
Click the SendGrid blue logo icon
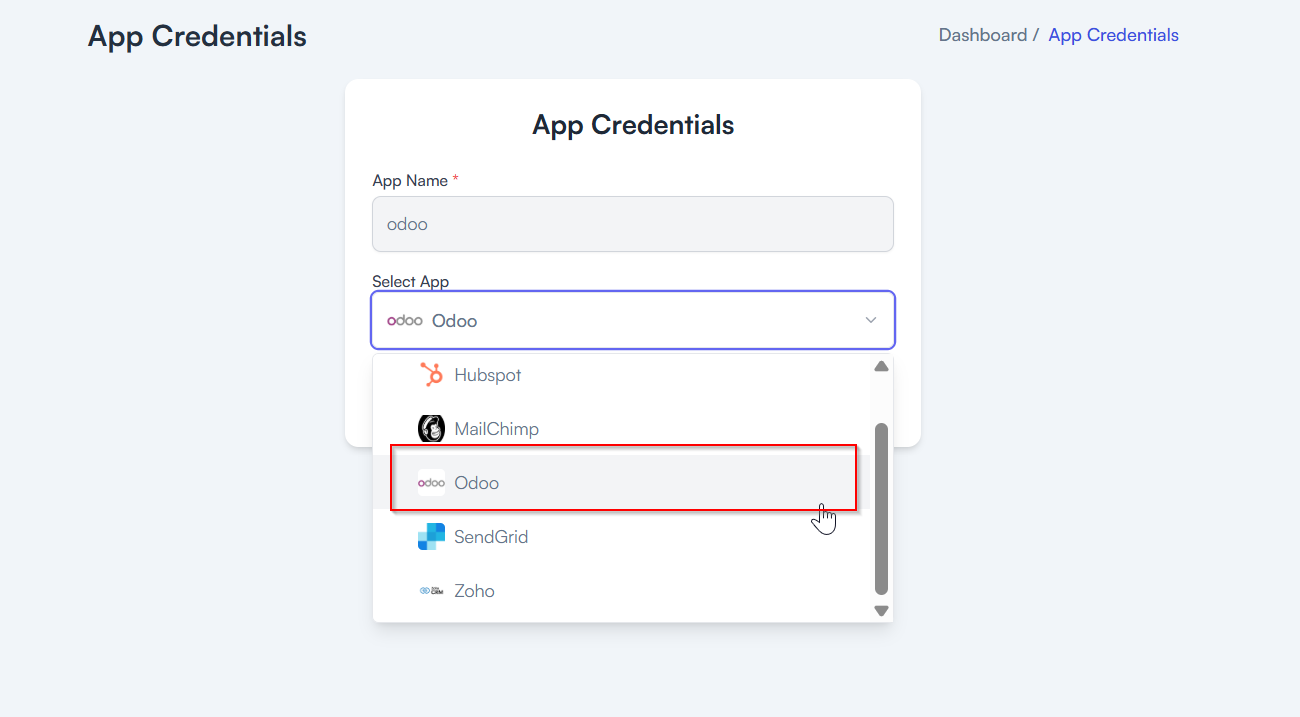(431, 537)
